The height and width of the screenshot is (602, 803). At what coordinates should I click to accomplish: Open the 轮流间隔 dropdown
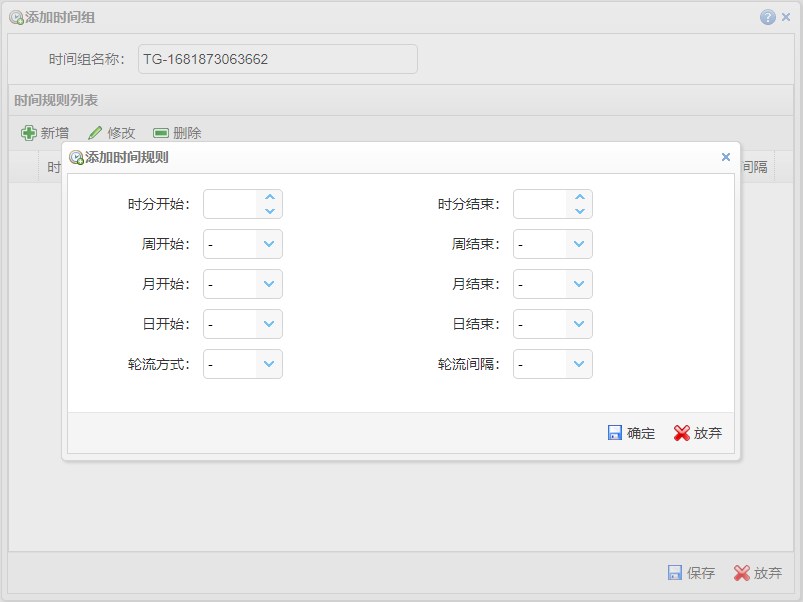[x=579, y=364]
